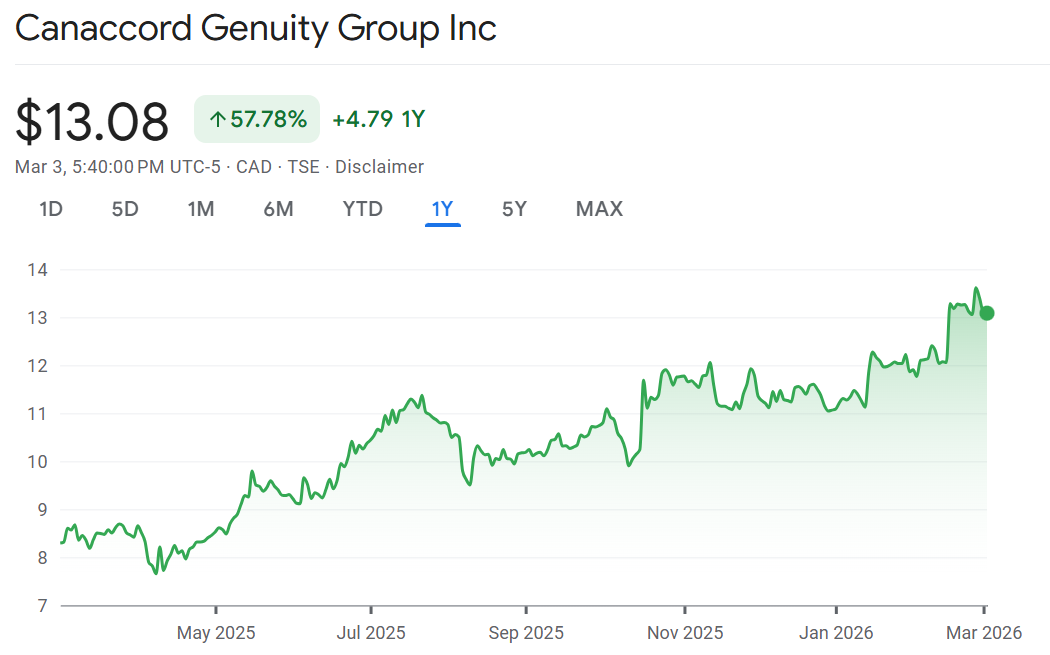Click the Nov 2025 axis label
The height and width of the screenshot is (655, 1050).
685,633
